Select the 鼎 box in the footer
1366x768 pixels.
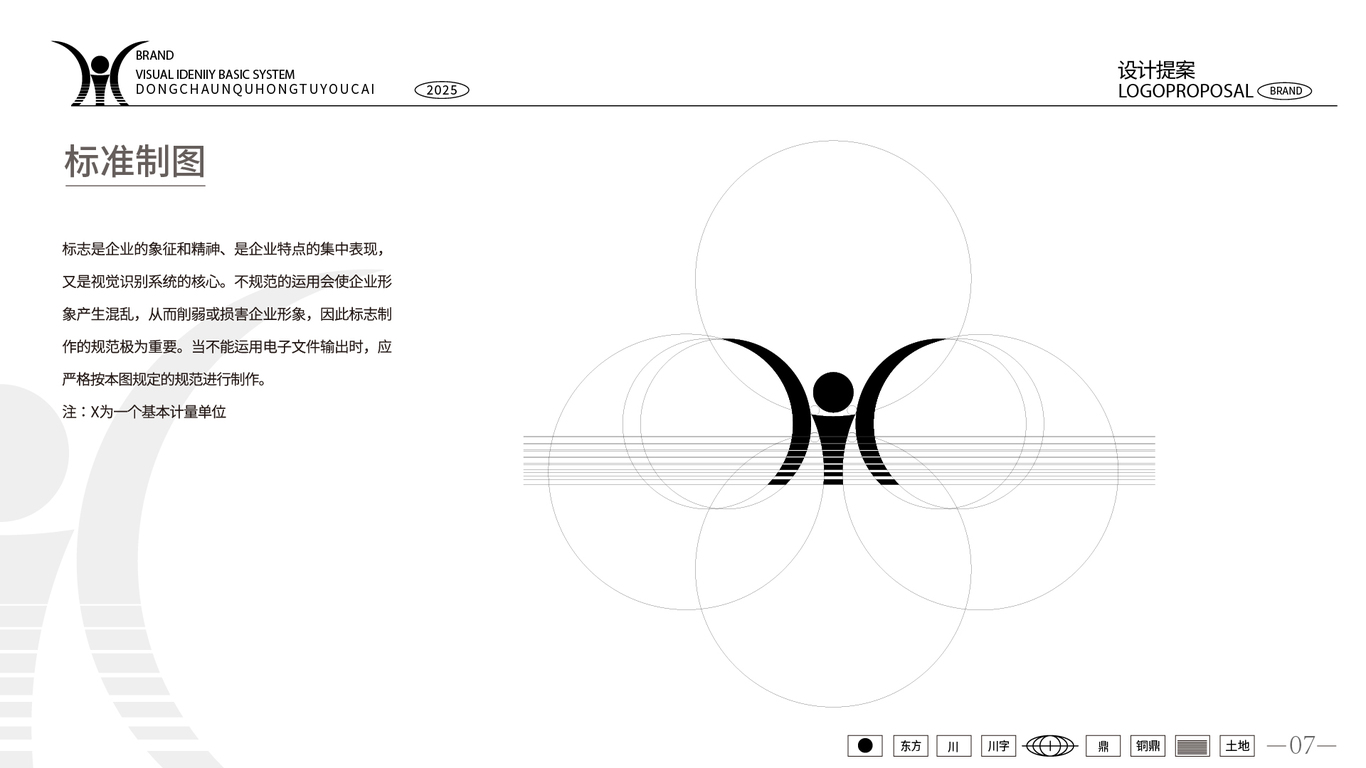click(x=1103, y=746)
